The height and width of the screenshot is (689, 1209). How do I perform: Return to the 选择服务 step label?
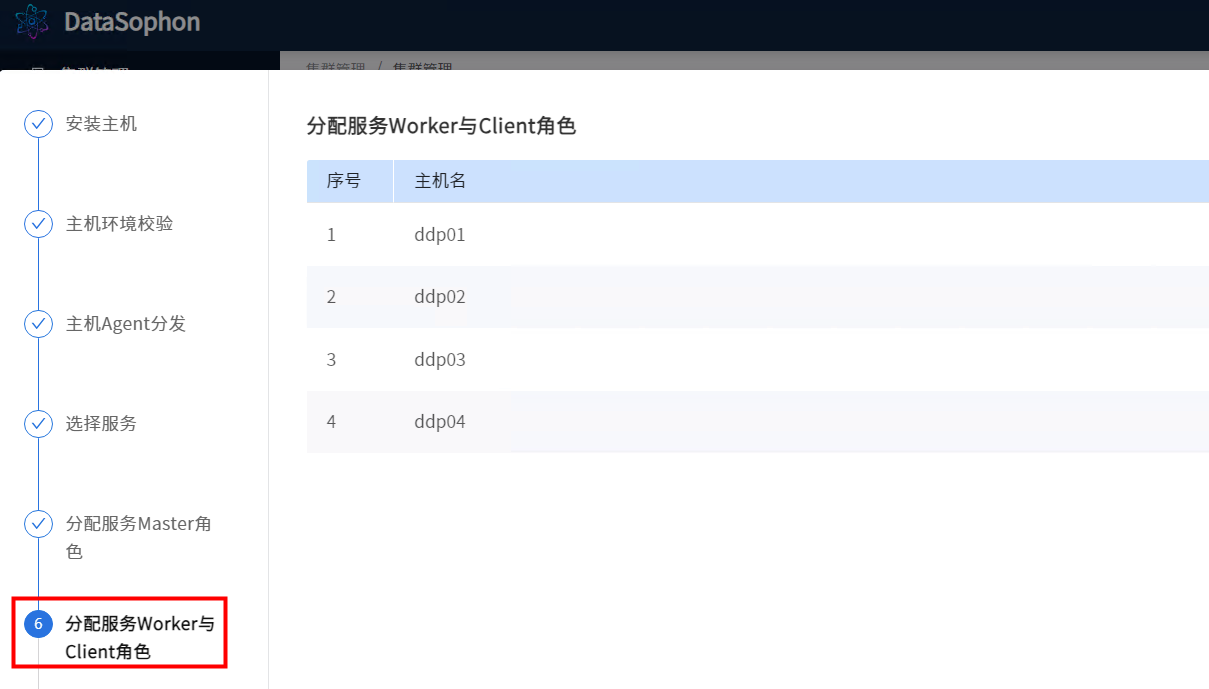101,424
